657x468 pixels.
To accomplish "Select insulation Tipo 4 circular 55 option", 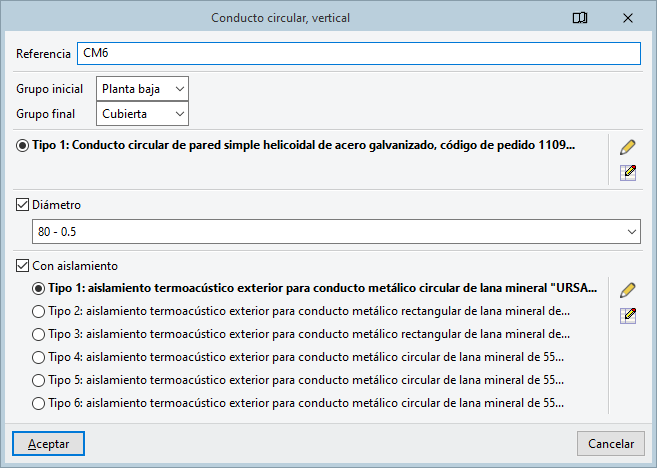I will click(x=39, y=356).
